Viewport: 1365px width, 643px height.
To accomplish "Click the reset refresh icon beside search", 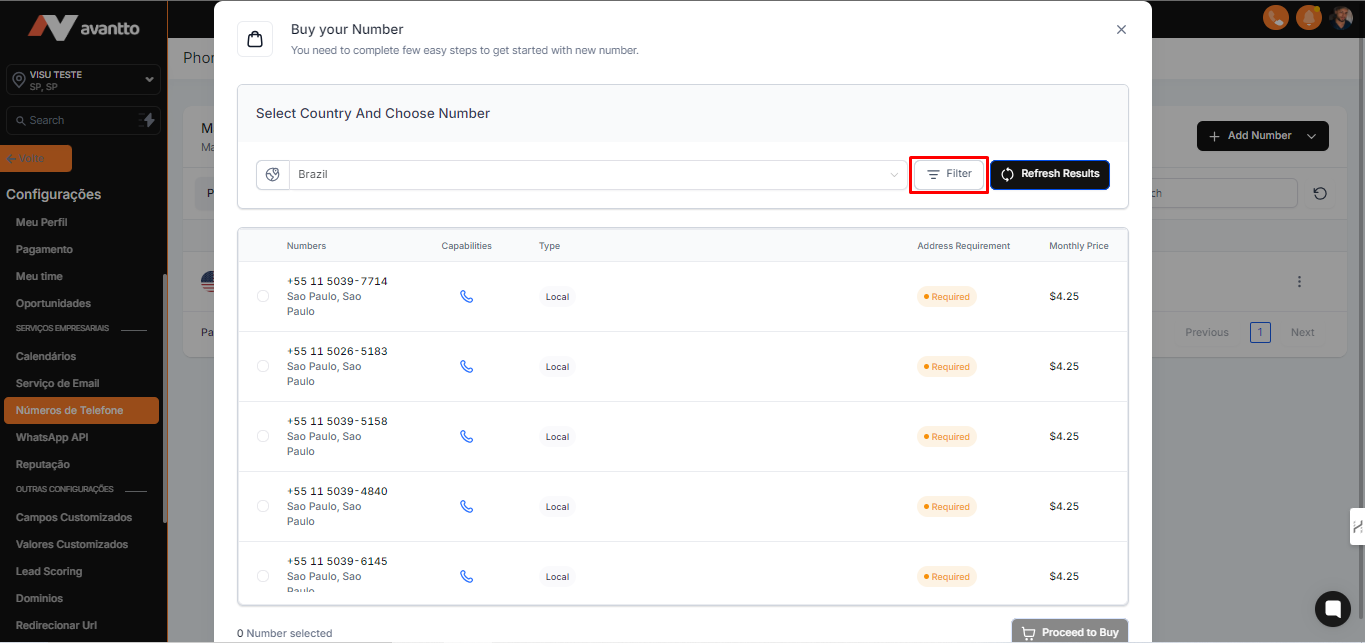I will pos(1320,194).
